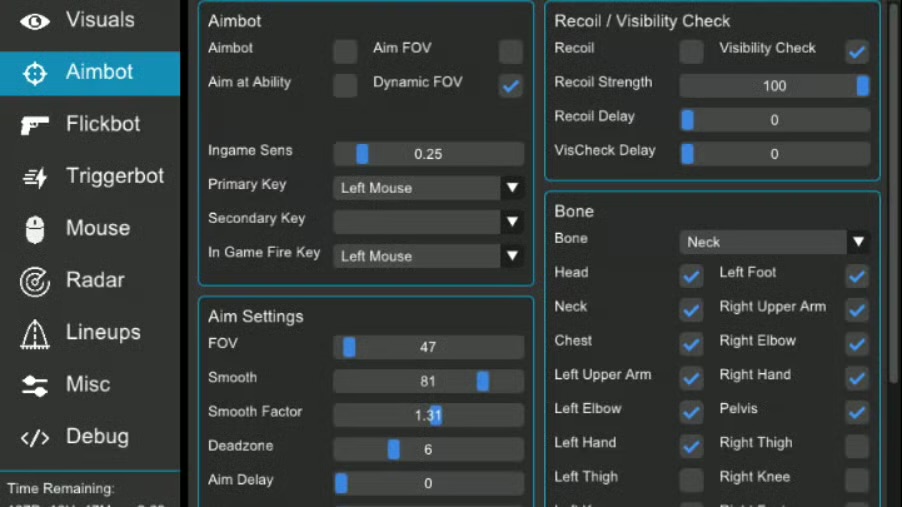Click the Smooth Factor slider
The image size is (902, 507).
coord(429,415)
